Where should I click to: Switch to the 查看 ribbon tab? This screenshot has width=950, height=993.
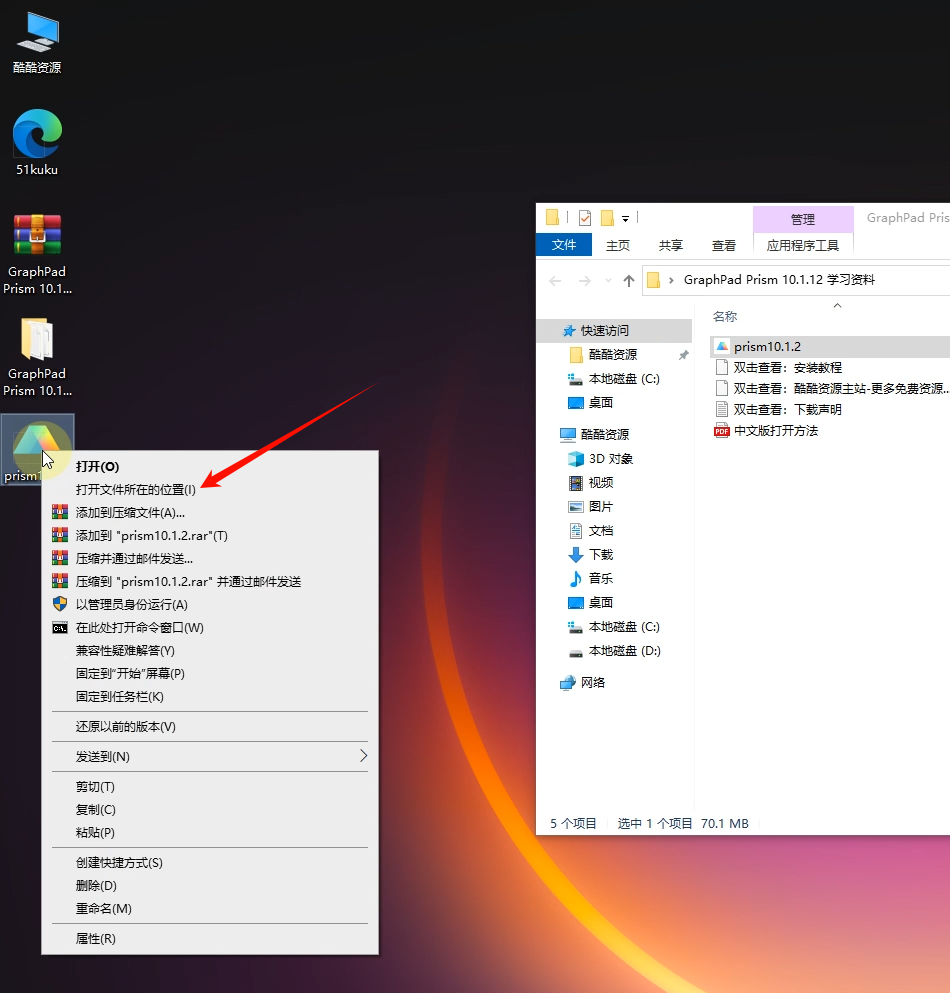pyautogui.click(x=723, y=246)
